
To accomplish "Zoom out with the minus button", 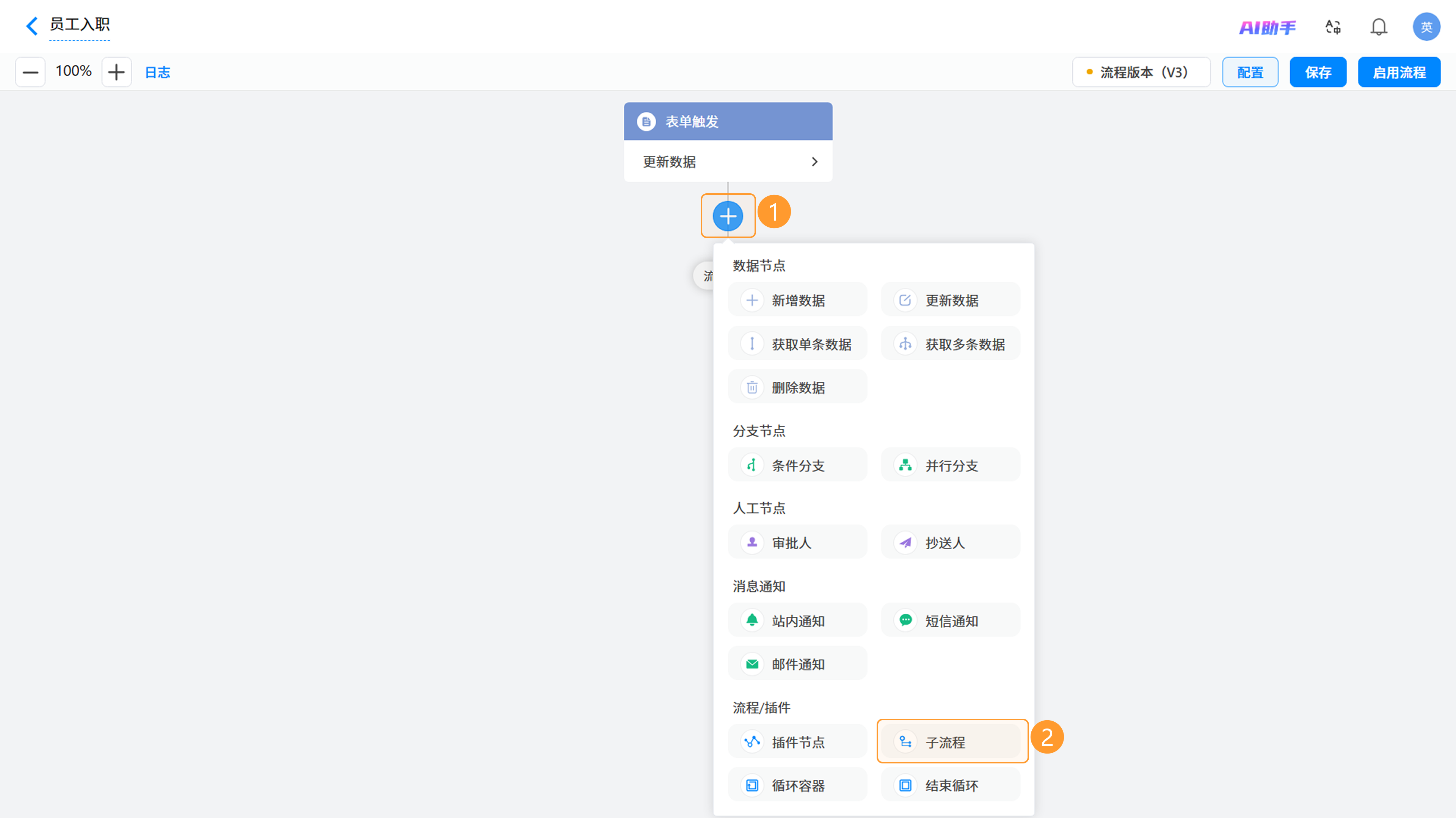I will (x=30, y=72).
